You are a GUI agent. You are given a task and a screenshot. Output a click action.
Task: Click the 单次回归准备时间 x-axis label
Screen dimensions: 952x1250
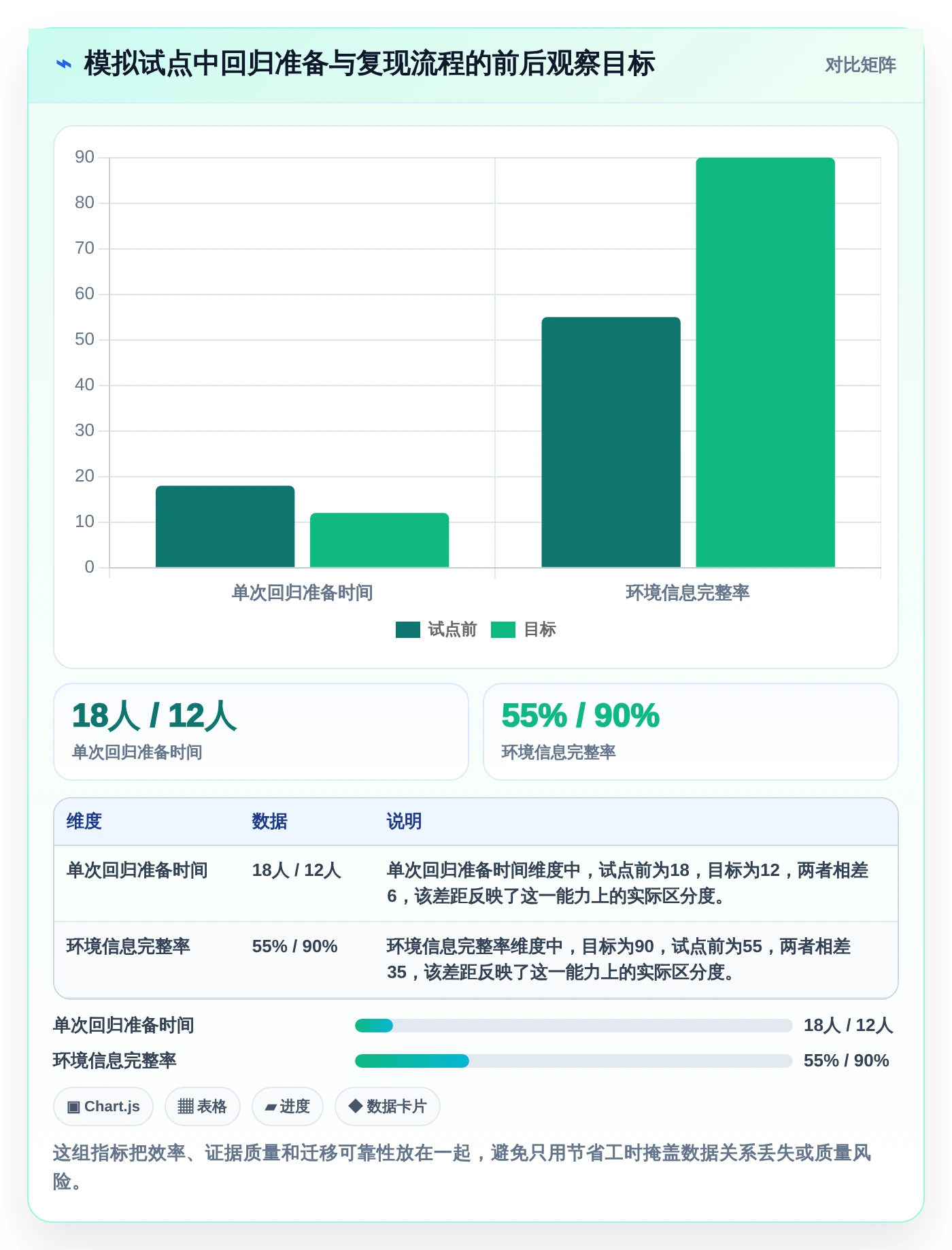[302, 593]
